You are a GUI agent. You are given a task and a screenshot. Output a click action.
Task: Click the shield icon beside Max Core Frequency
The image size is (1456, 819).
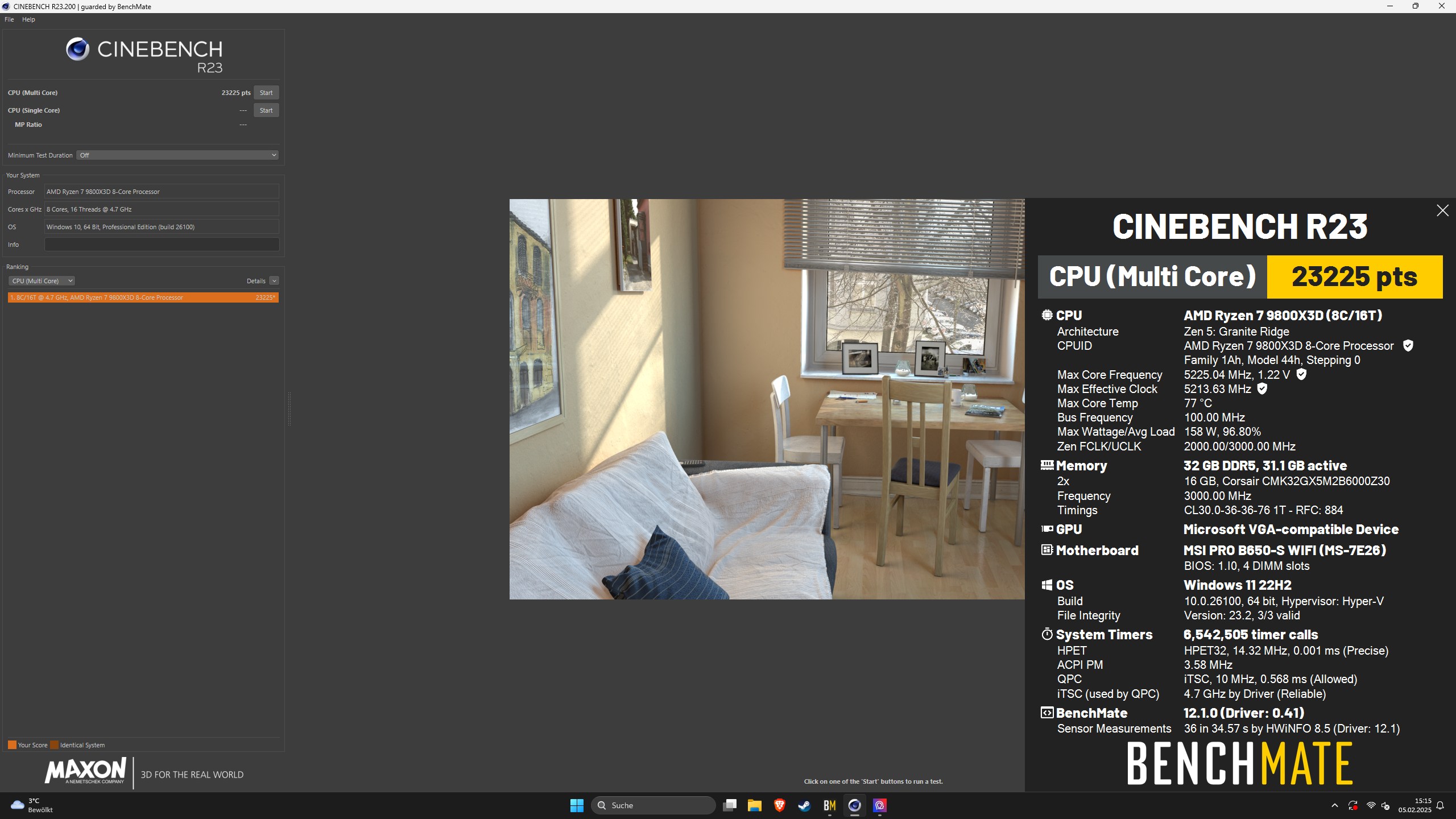pos(1301,374)
